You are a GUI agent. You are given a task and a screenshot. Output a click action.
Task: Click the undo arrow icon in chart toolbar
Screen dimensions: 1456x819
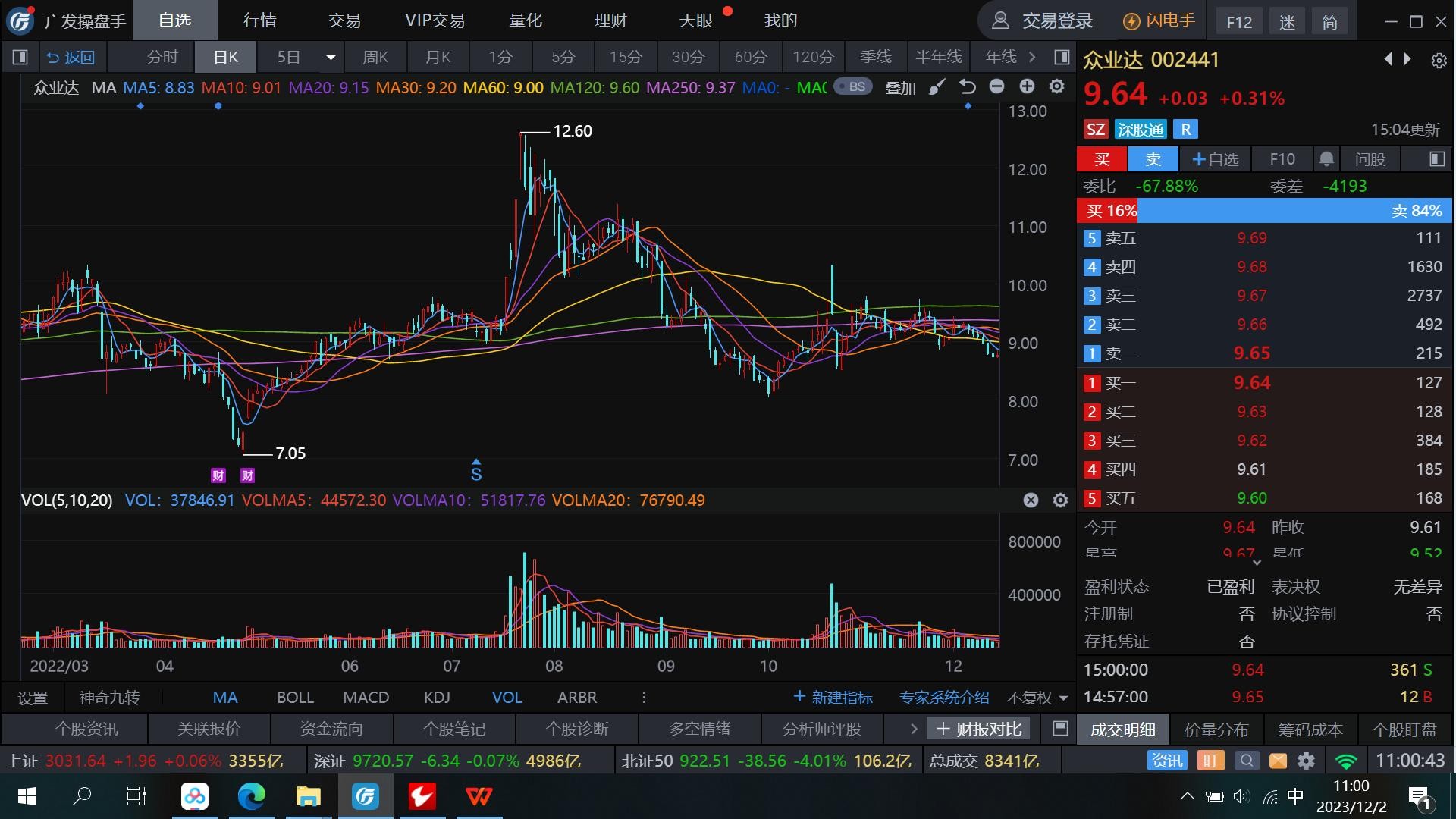click(x=967, y=87)
